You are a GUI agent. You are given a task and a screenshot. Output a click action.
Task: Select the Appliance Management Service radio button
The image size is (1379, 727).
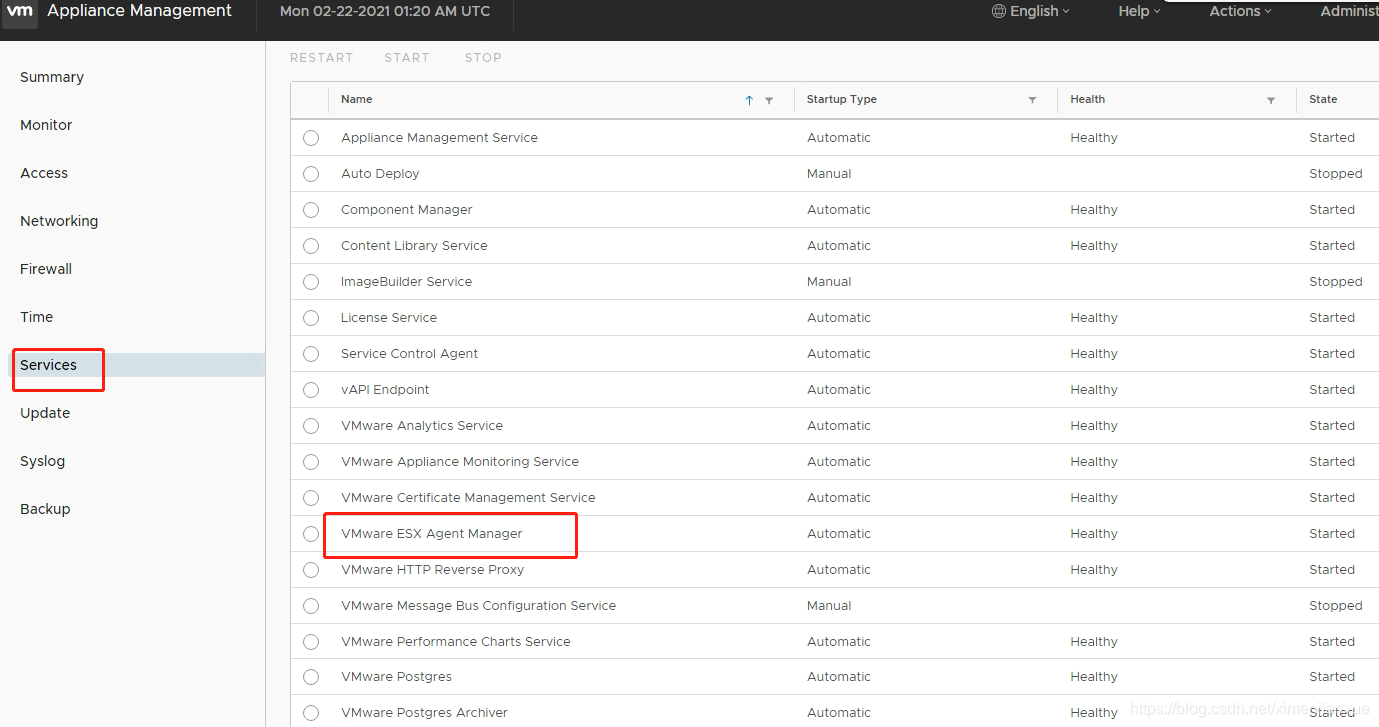click(311, 138)
